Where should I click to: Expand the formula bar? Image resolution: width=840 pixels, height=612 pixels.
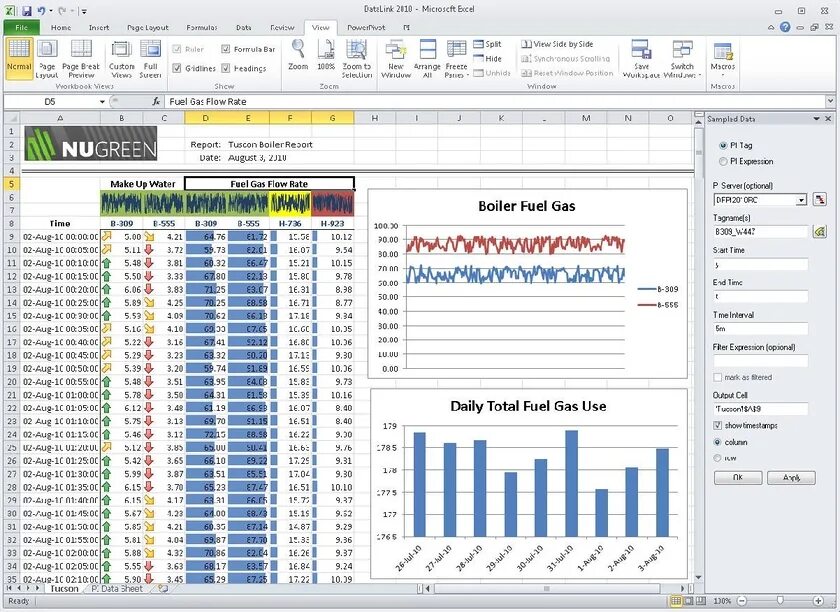coord(830,101)
